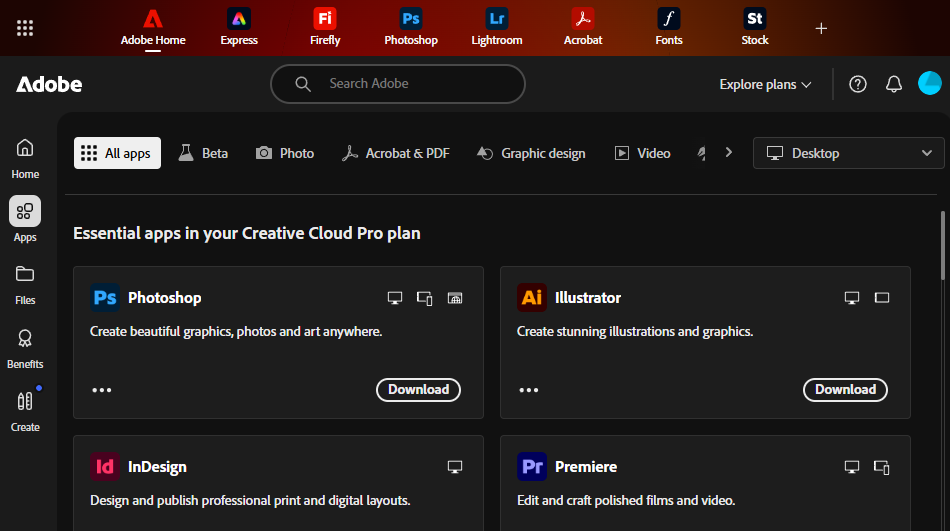Expand the Explore plans dropdown

[765, 84]
